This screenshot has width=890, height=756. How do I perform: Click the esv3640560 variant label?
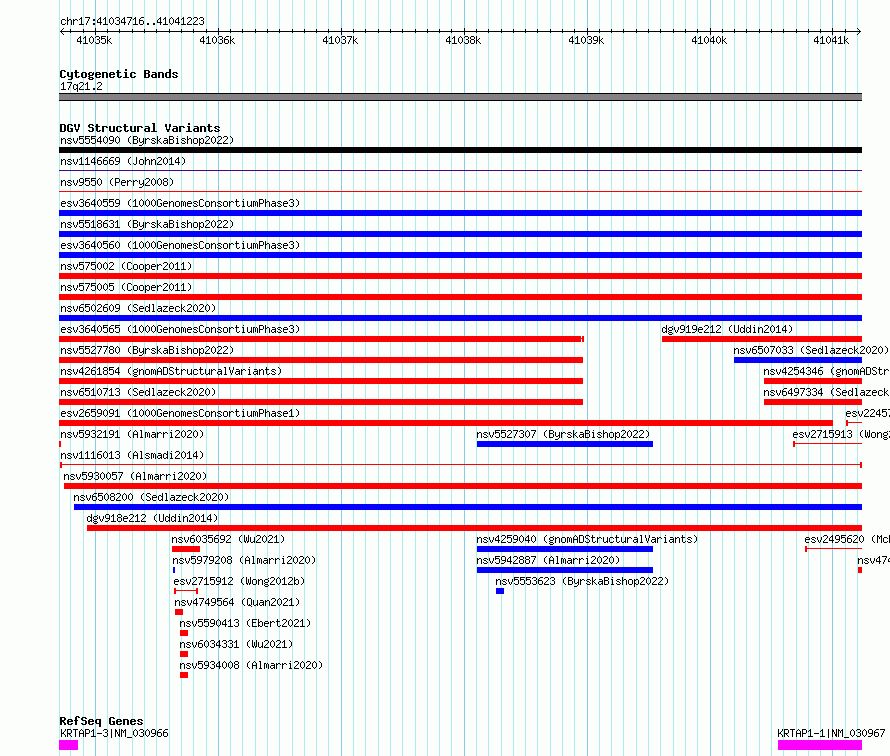click(x=180, y=245)
